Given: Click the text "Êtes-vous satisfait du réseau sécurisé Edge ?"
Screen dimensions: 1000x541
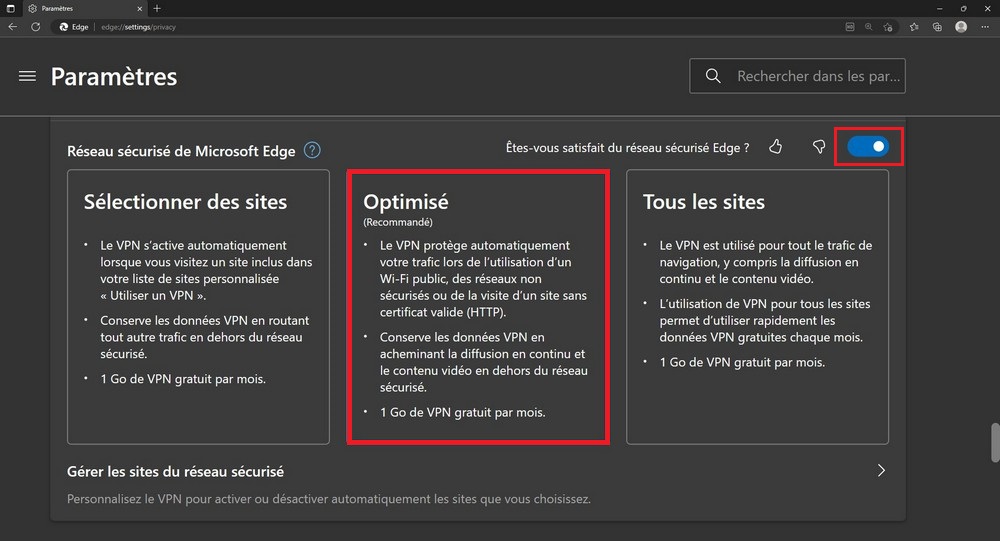Looking at the screenshot, I should click(628, 147).
